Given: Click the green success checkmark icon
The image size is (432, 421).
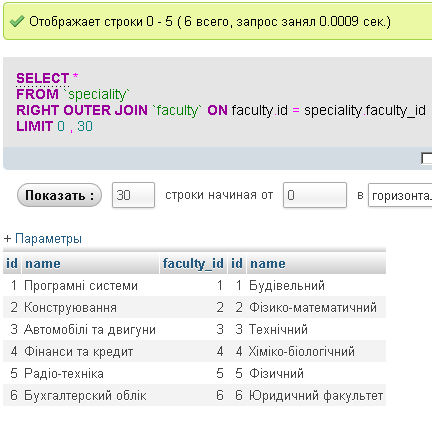Looking at the screenshot, I should pyautogui.click(x=17, y=22).
